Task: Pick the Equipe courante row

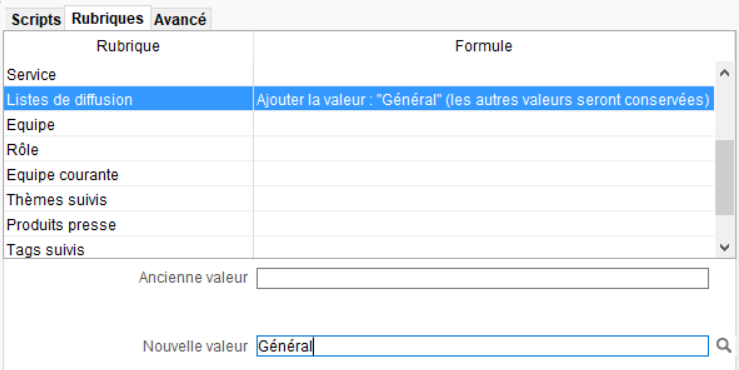Action: [x=359, y=174]
